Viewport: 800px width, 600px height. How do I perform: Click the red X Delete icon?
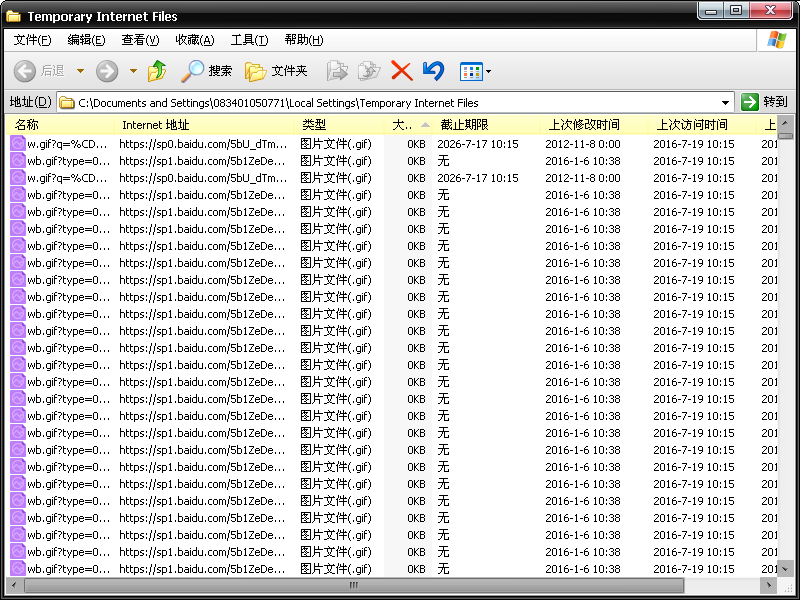402,71
